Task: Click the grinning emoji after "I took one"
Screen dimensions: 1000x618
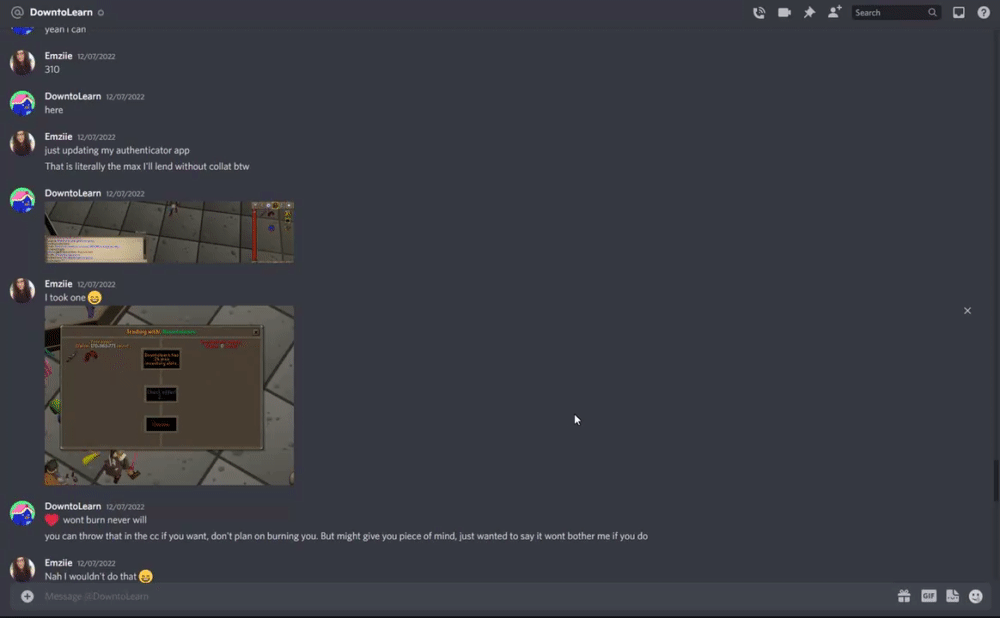Action: pos(94,298)
